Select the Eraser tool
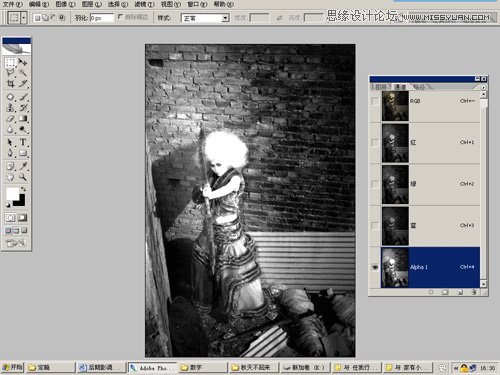500x375 pixels. [x=10, y=118]
